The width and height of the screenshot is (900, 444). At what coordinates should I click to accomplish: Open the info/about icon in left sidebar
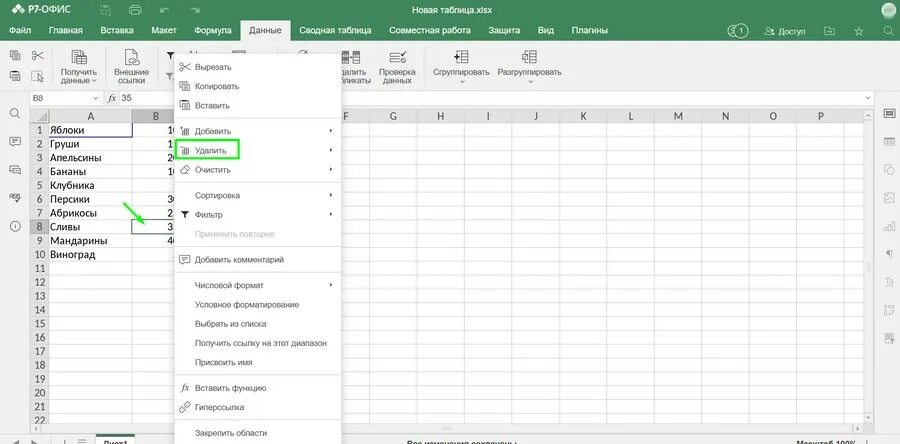tap(15, 226)
